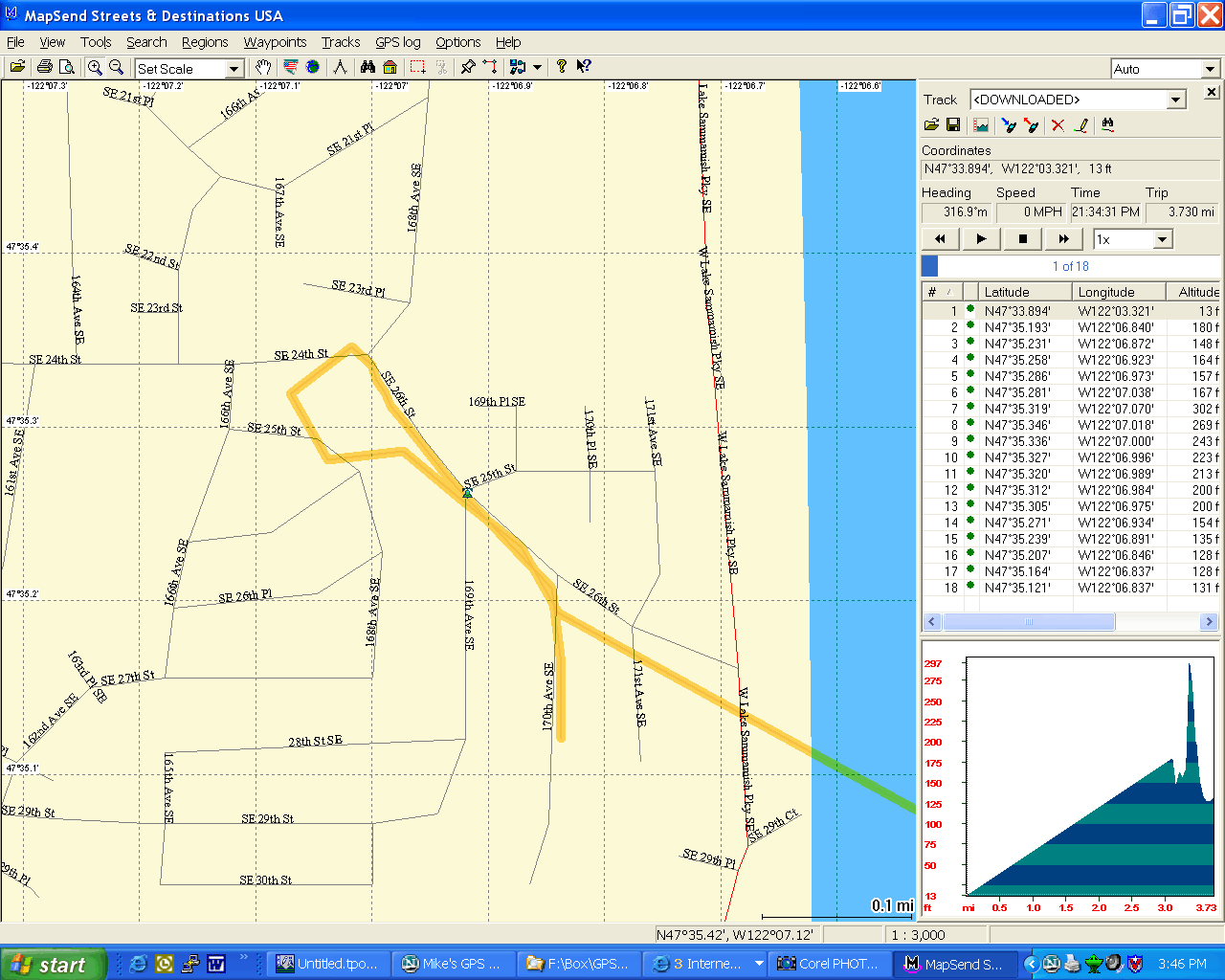Click the globe icon in toolbar
This screenshot has width=1225, height=980.
click(313, 67)
